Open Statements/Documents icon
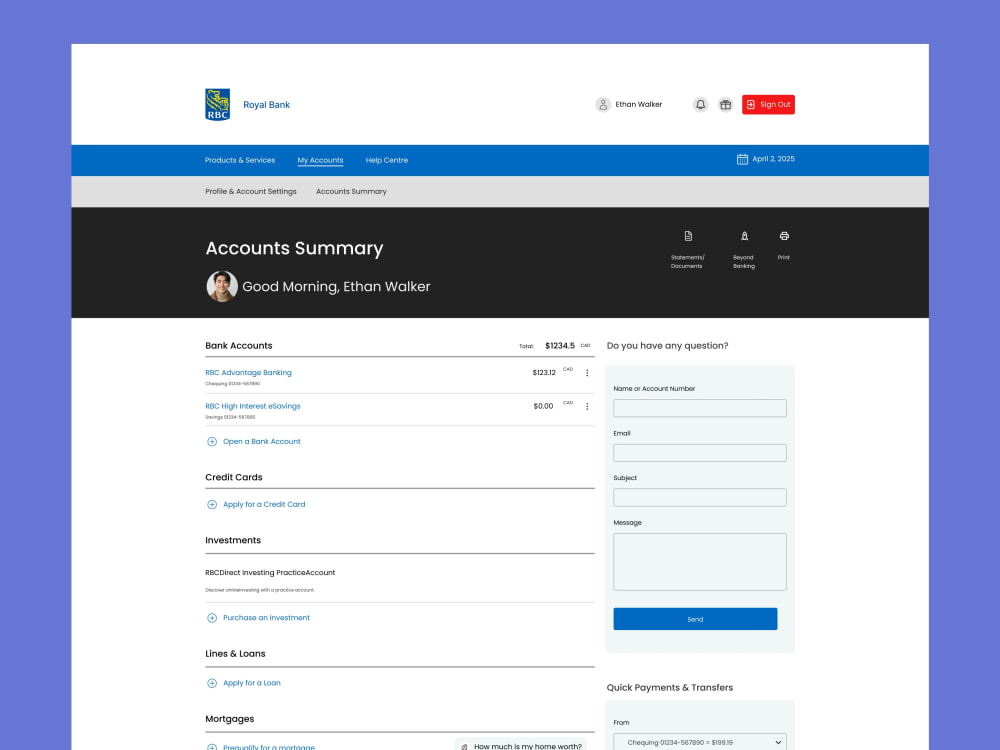Screen dimensions: 1000x750 (688, 236)
